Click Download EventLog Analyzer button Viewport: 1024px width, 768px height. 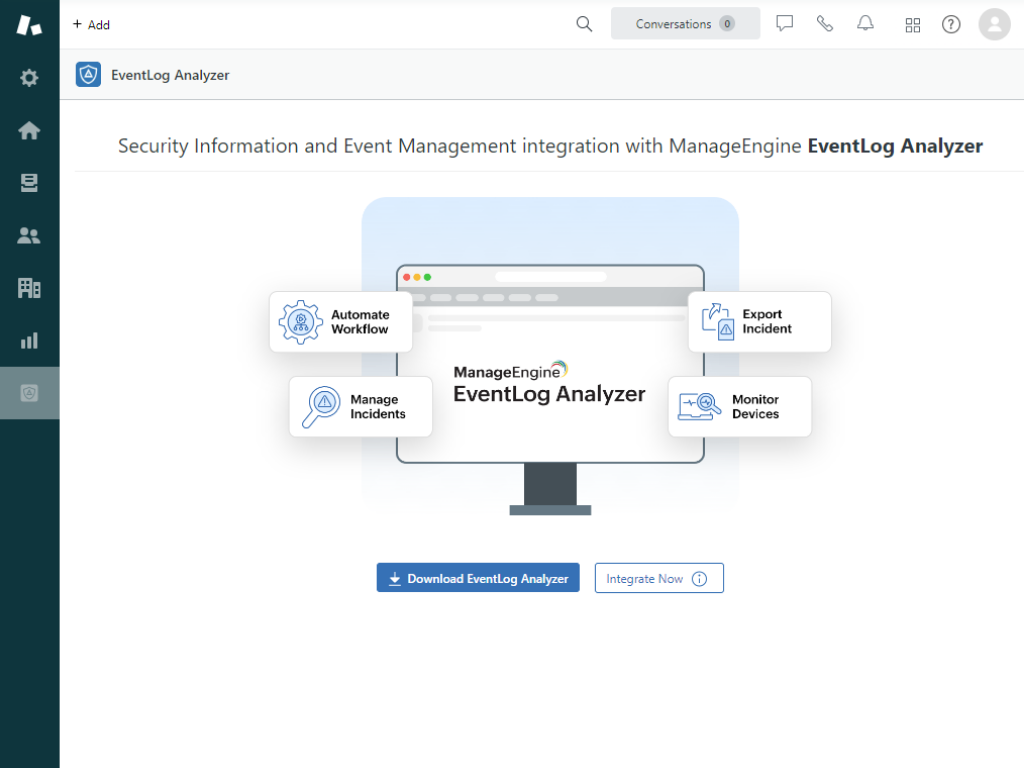[x=478, y=578]
